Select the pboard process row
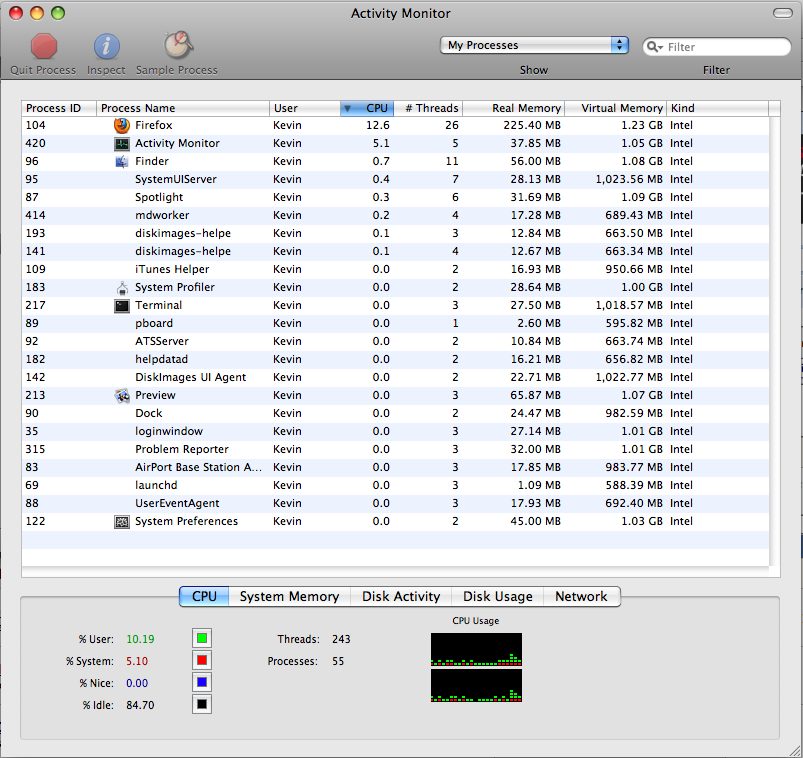Viewport: 803px width, 758px height. tap(395, 323)
